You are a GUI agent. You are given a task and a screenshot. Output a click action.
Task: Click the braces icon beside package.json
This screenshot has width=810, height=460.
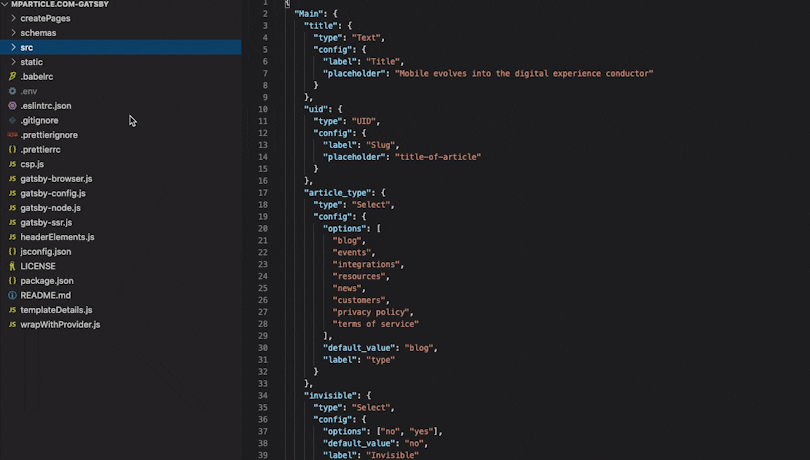(12, 281)
